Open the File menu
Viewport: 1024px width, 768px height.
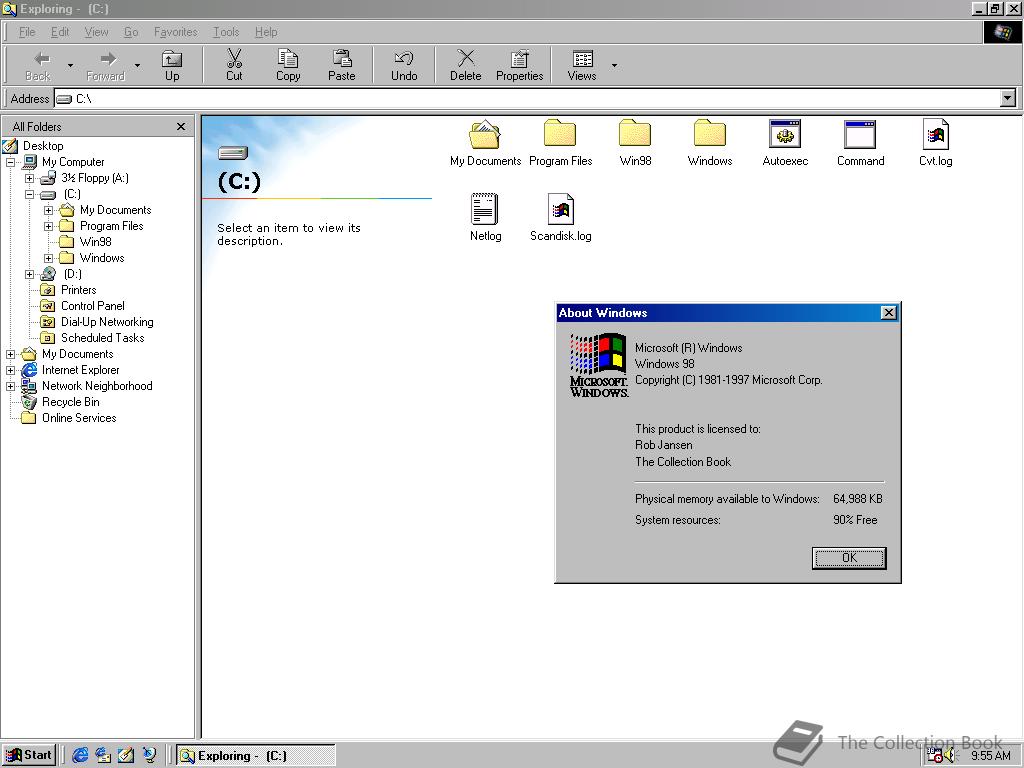tap(27, 32)
